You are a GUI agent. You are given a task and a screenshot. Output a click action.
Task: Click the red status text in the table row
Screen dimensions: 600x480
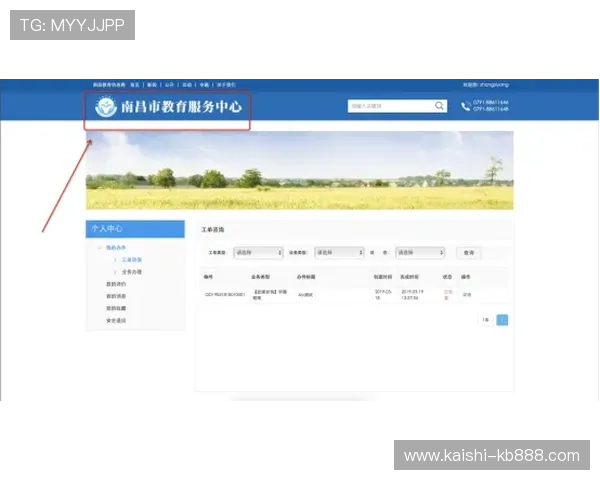(448, 295)
